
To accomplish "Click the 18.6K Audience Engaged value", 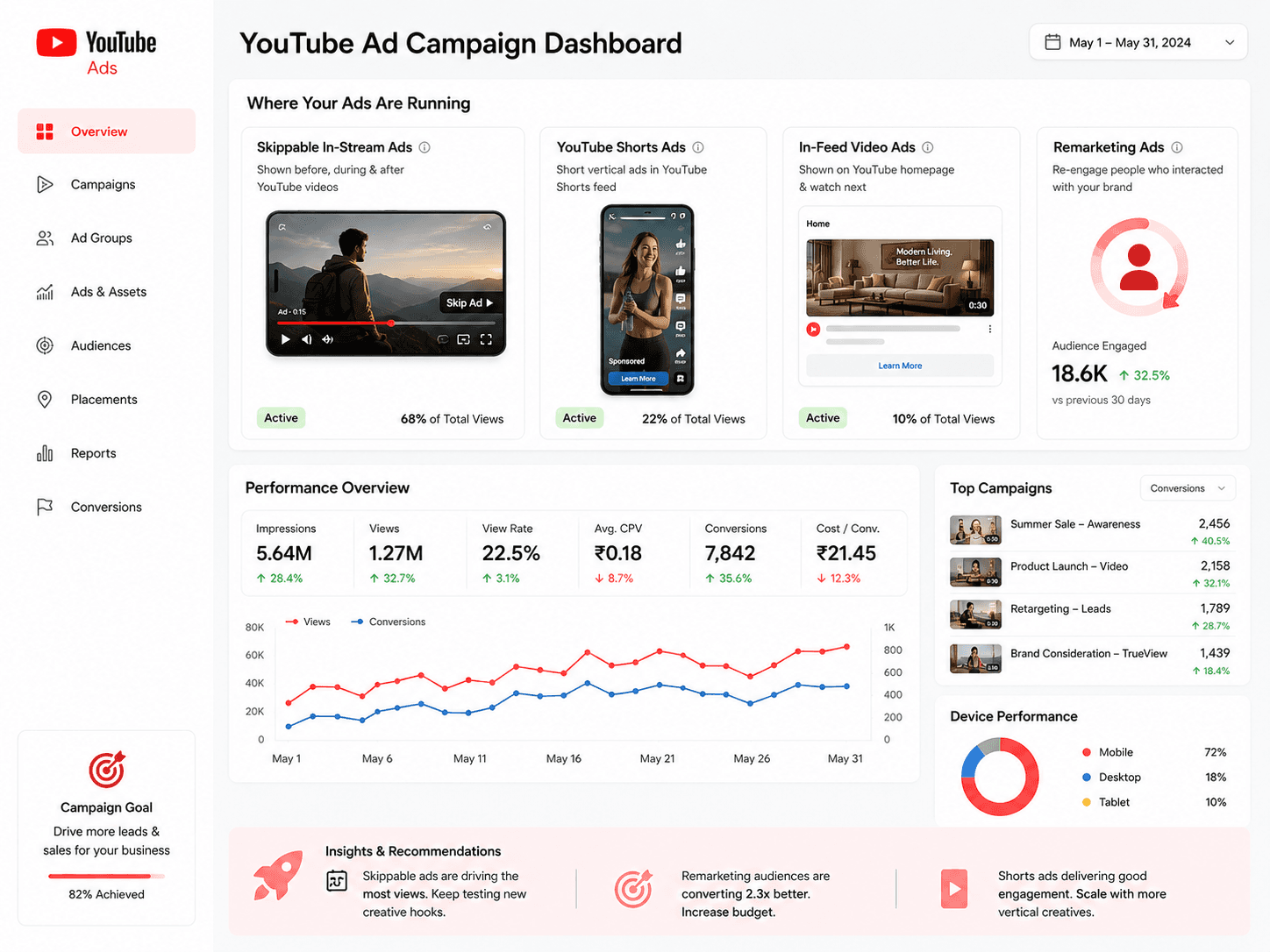I will (x=1080, y=374).
